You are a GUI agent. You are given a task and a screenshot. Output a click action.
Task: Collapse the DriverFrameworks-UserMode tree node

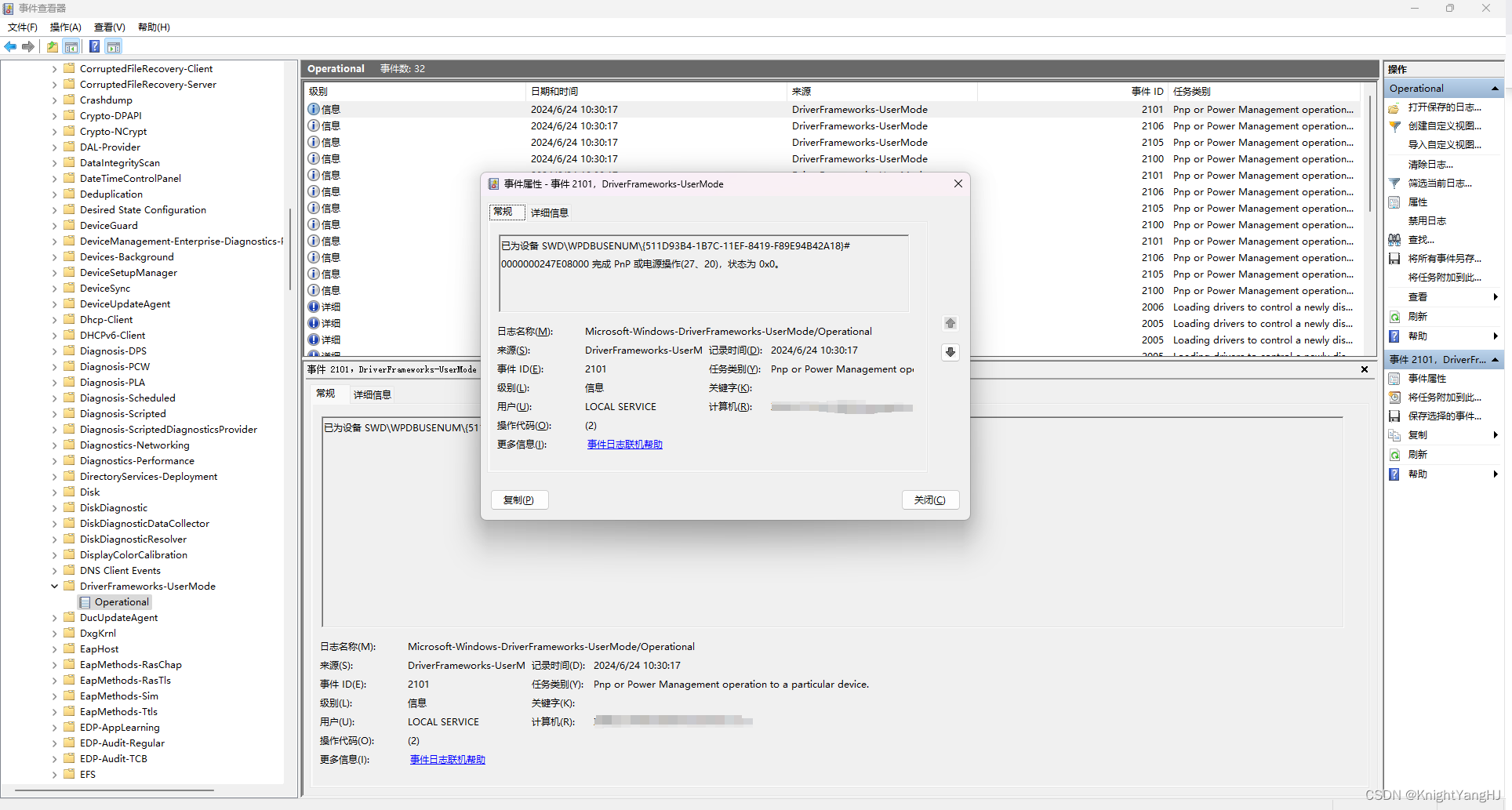click(54, 587)
